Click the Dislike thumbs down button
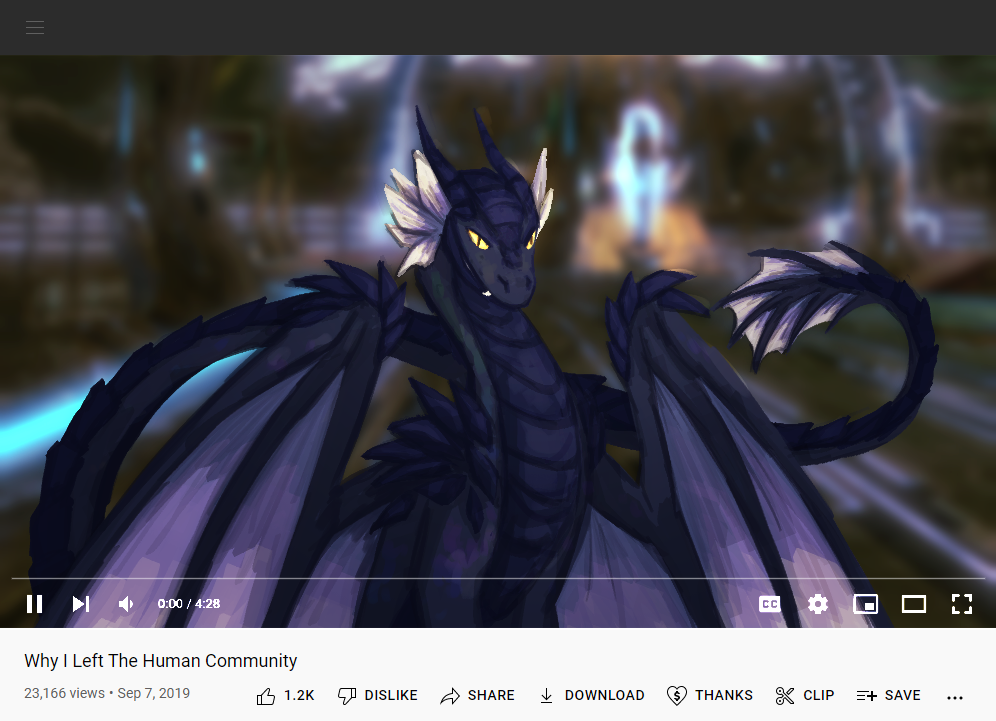This screenshot has height=721, width=996. pyautogui.click(x=377, y=695)
